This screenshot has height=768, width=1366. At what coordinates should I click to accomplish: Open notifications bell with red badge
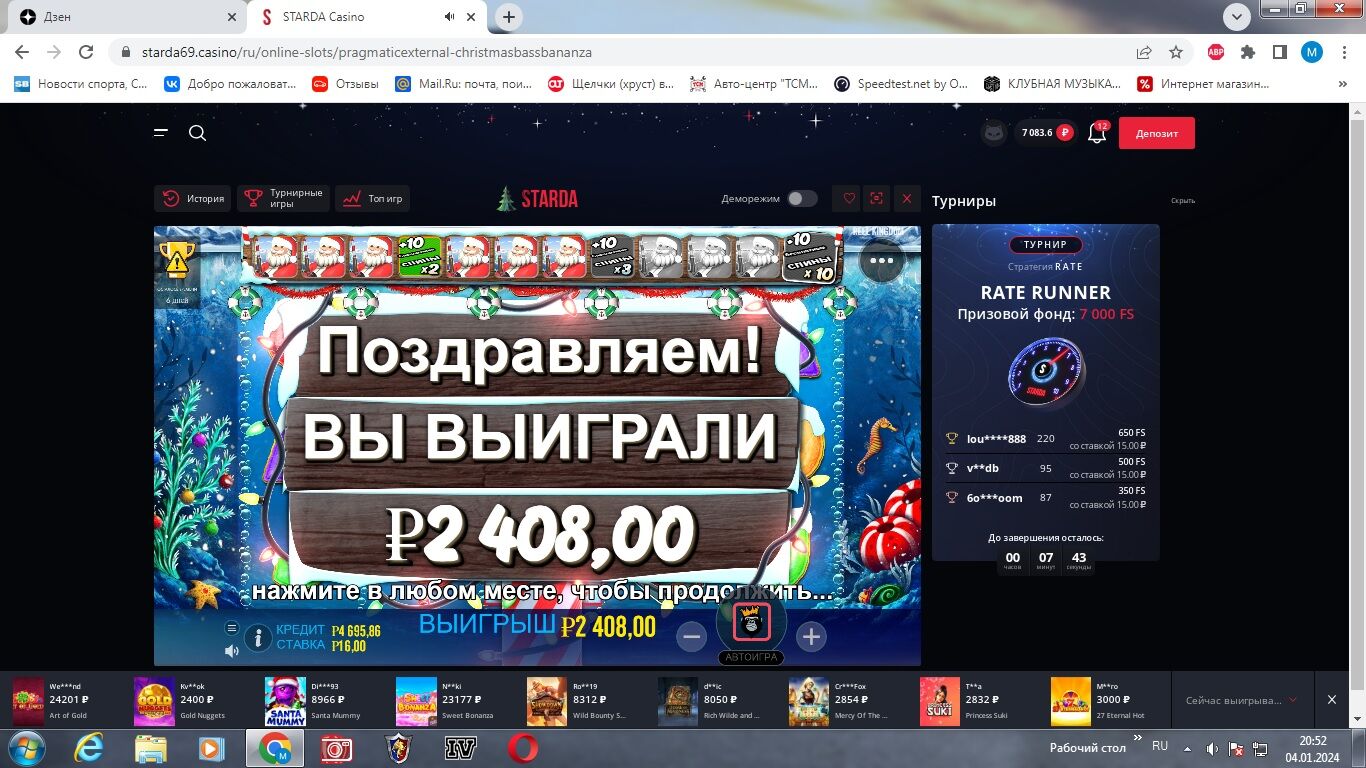click(1097, 133)
